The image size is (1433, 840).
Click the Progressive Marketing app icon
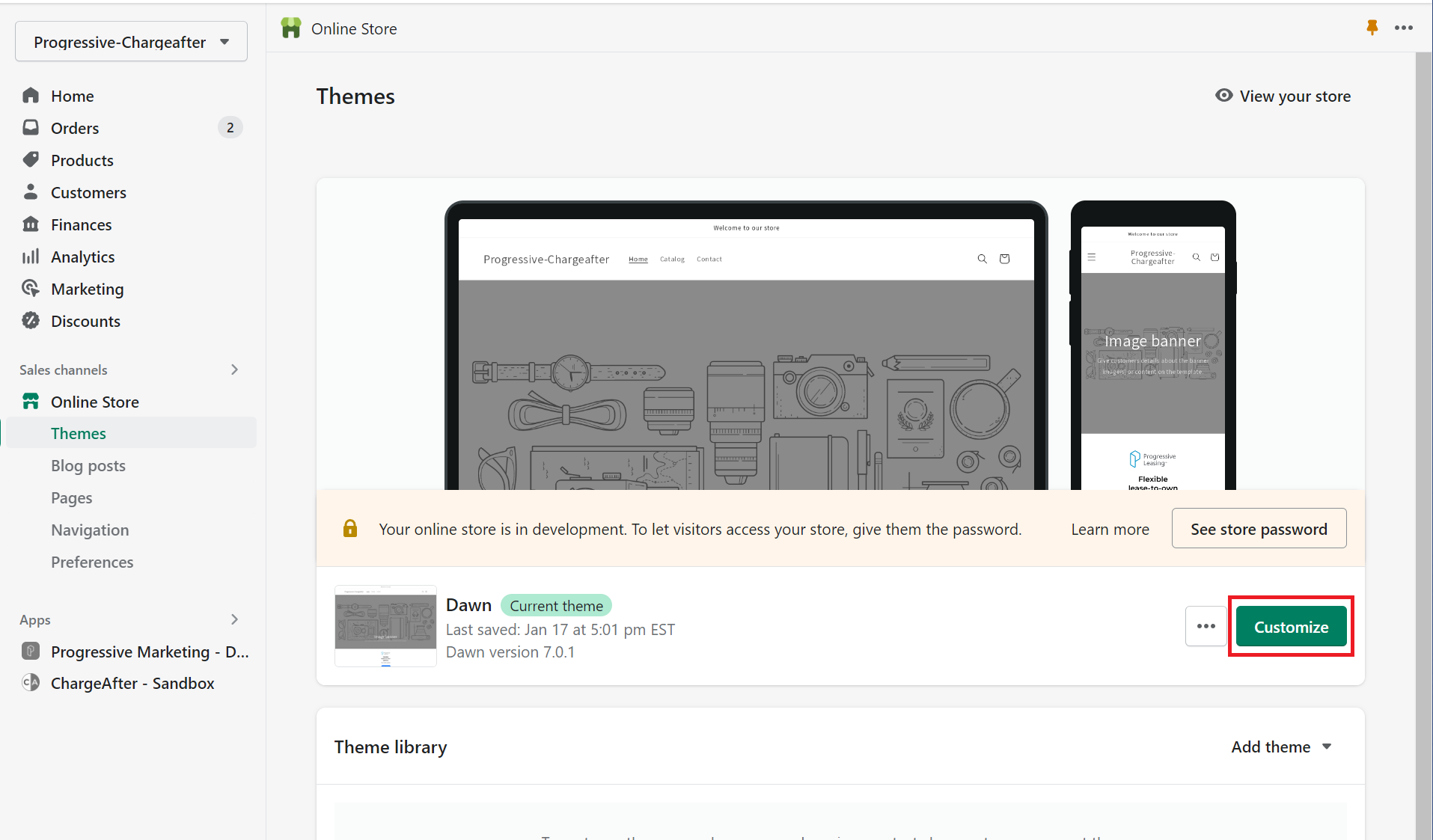pyautogui.click(x=31, y=652)
